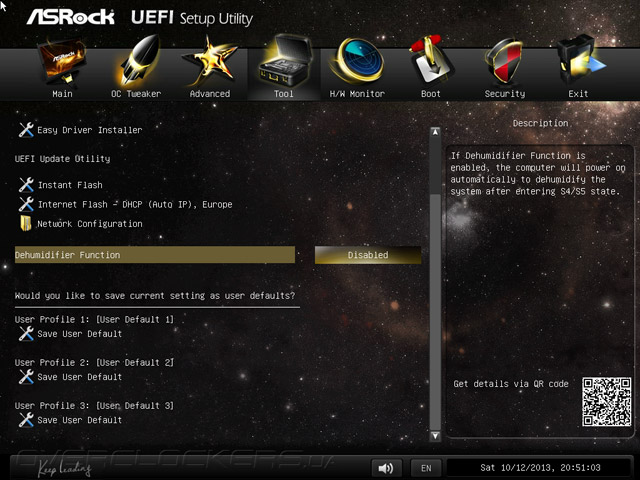The width and height of the screenshot is (640, 480).
Task: Save User Default for Profile 2
Action: tap(80, 377)
